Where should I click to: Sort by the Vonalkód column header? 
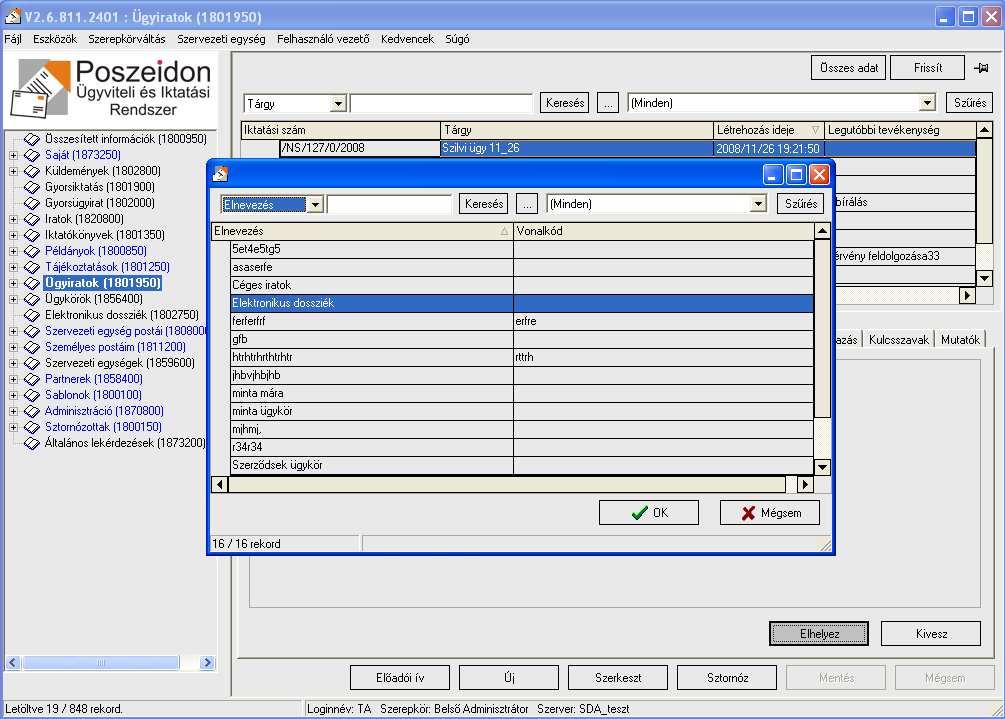pos(663,231)
